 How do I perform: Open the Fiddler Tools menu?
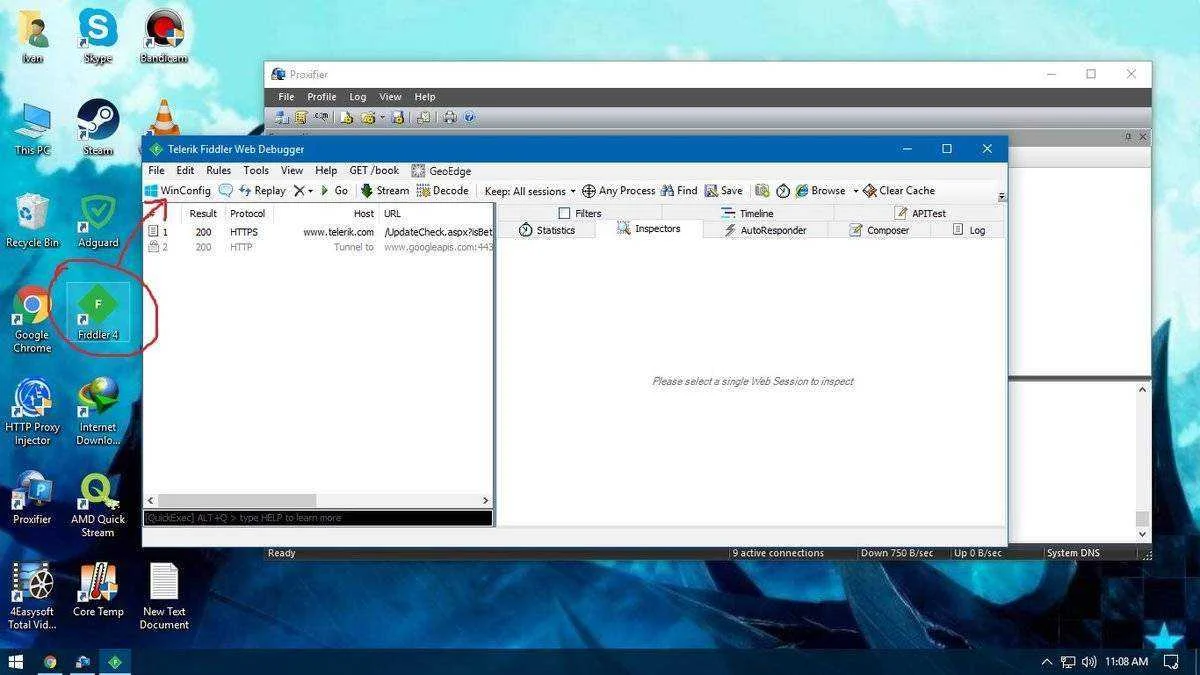tap(256, 171)
